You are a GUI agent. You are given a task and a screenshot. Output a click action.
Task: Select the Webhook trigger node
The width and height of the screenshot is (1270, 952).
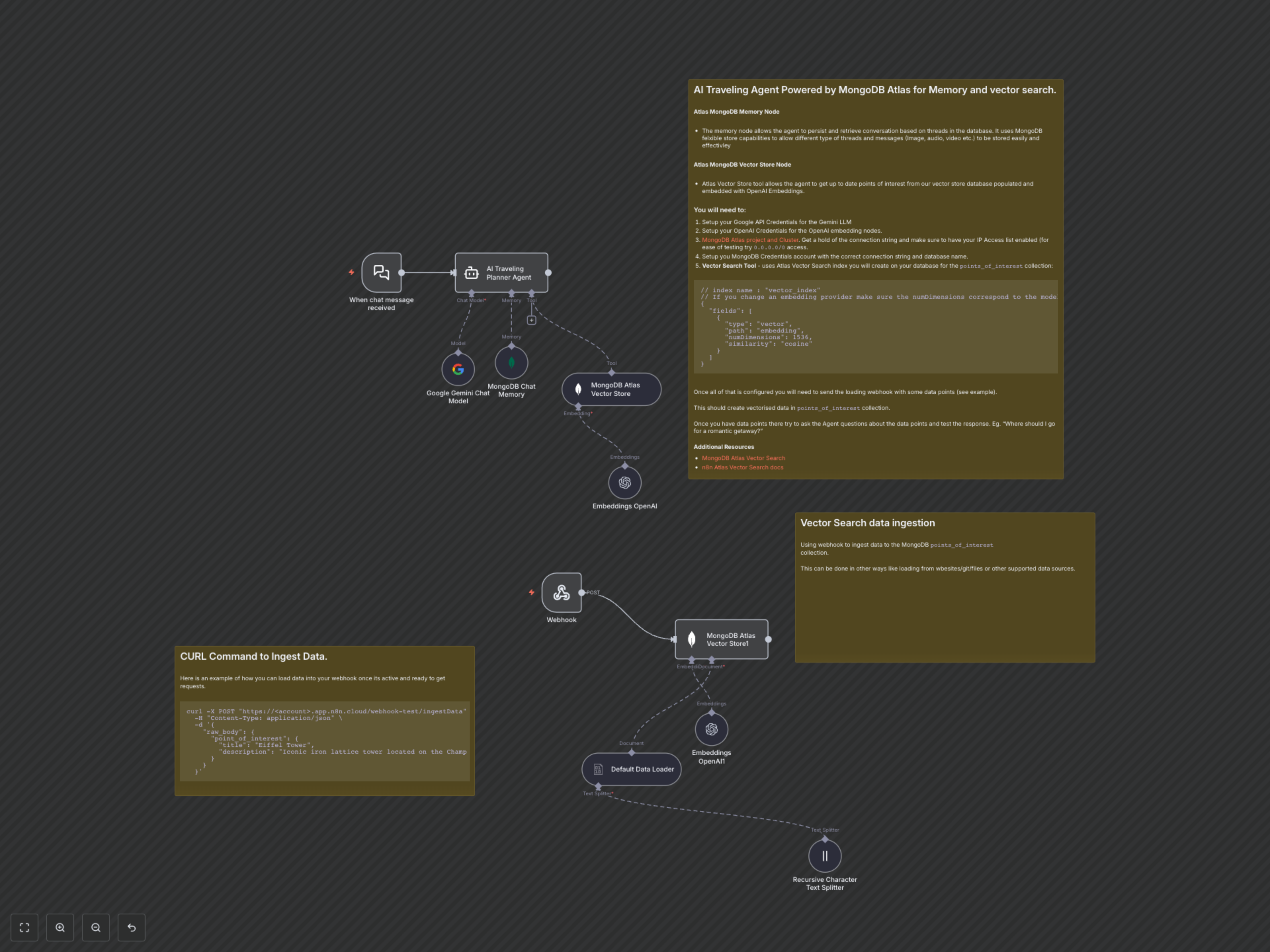coord(561,592)
